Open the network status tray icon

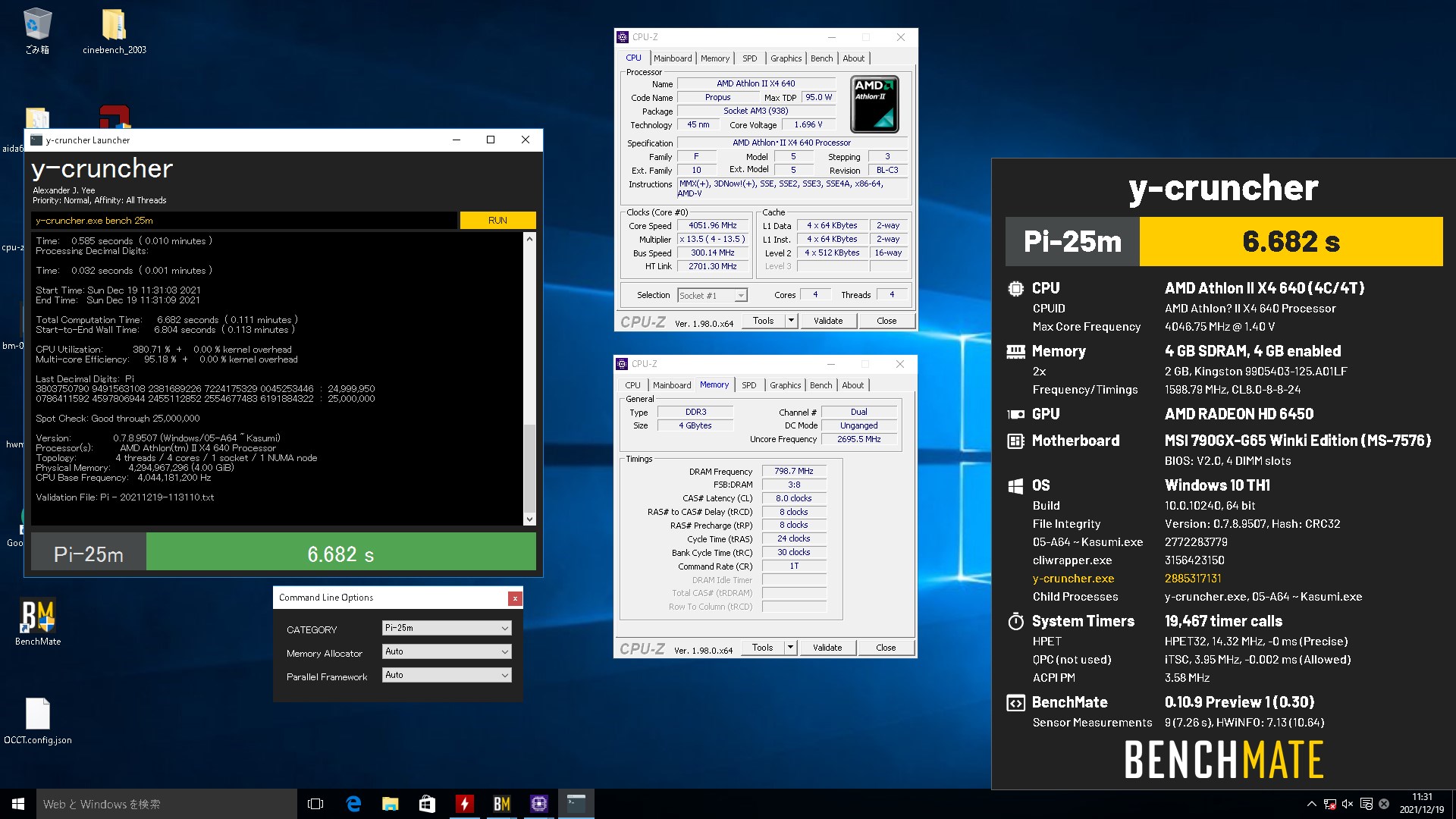point(1329,804)
